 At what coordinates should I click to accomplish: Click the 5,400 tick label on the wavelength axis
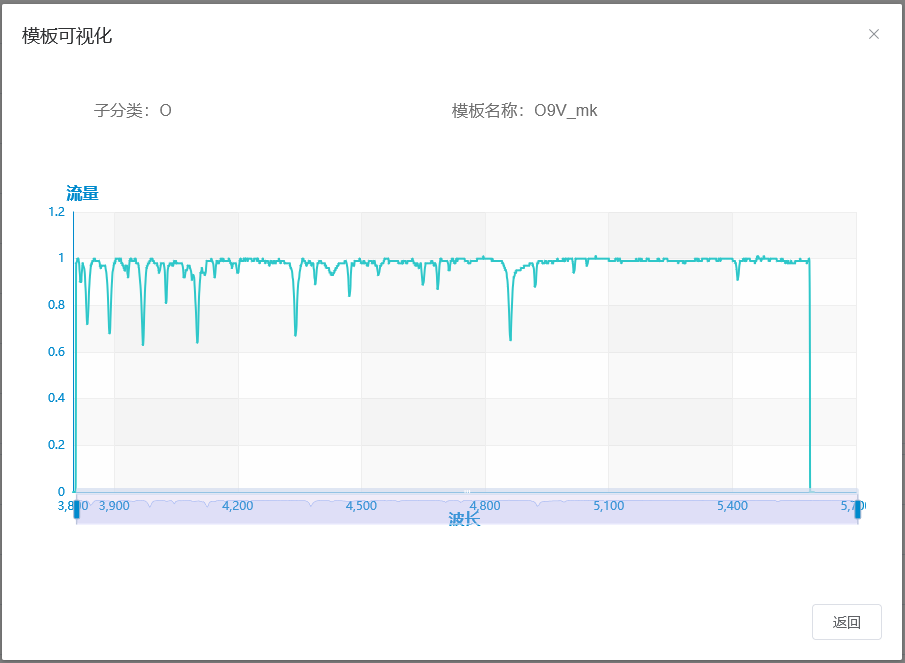[732, 506]
